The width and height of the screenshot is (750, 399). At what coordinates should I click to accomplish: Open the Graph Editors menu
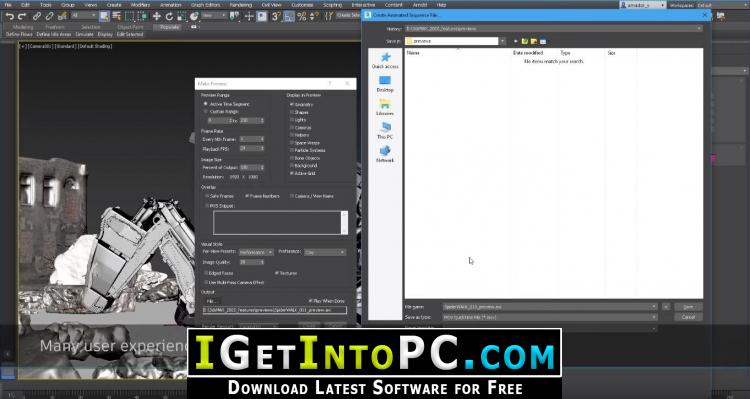[x=206, y=5]
